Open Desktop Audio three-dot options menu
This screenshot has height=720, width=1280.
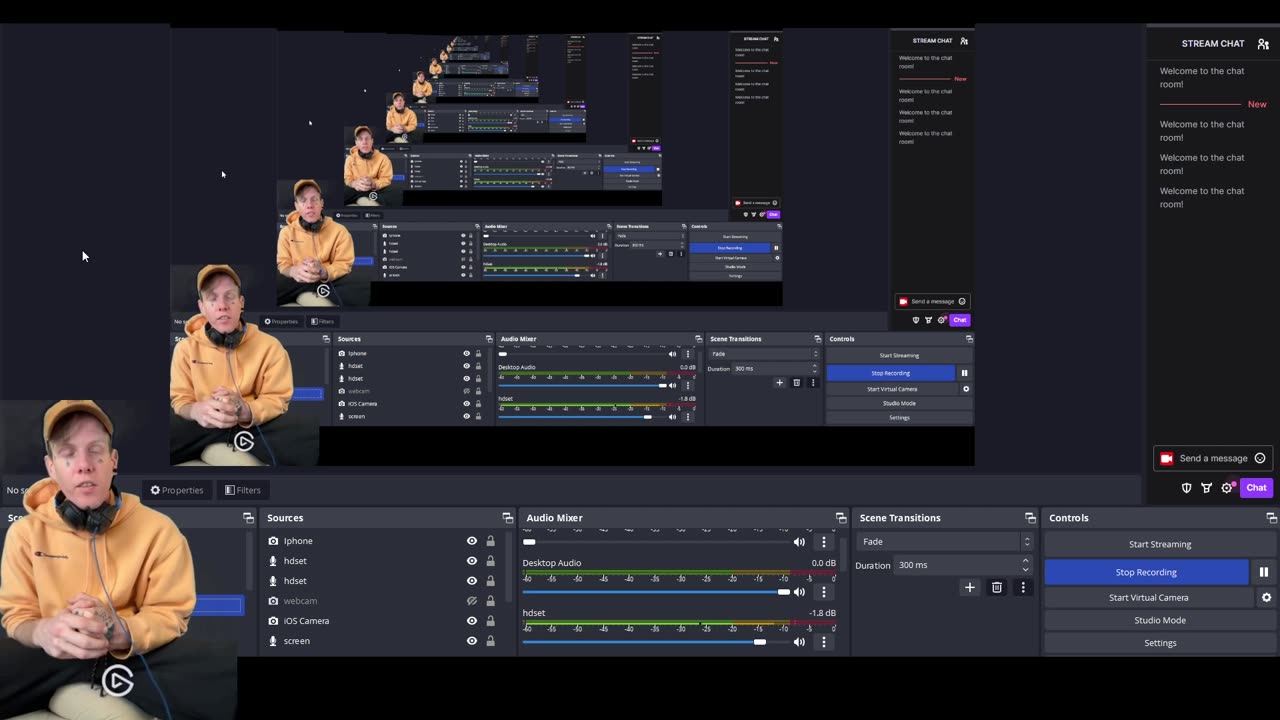tap(824, 591)
